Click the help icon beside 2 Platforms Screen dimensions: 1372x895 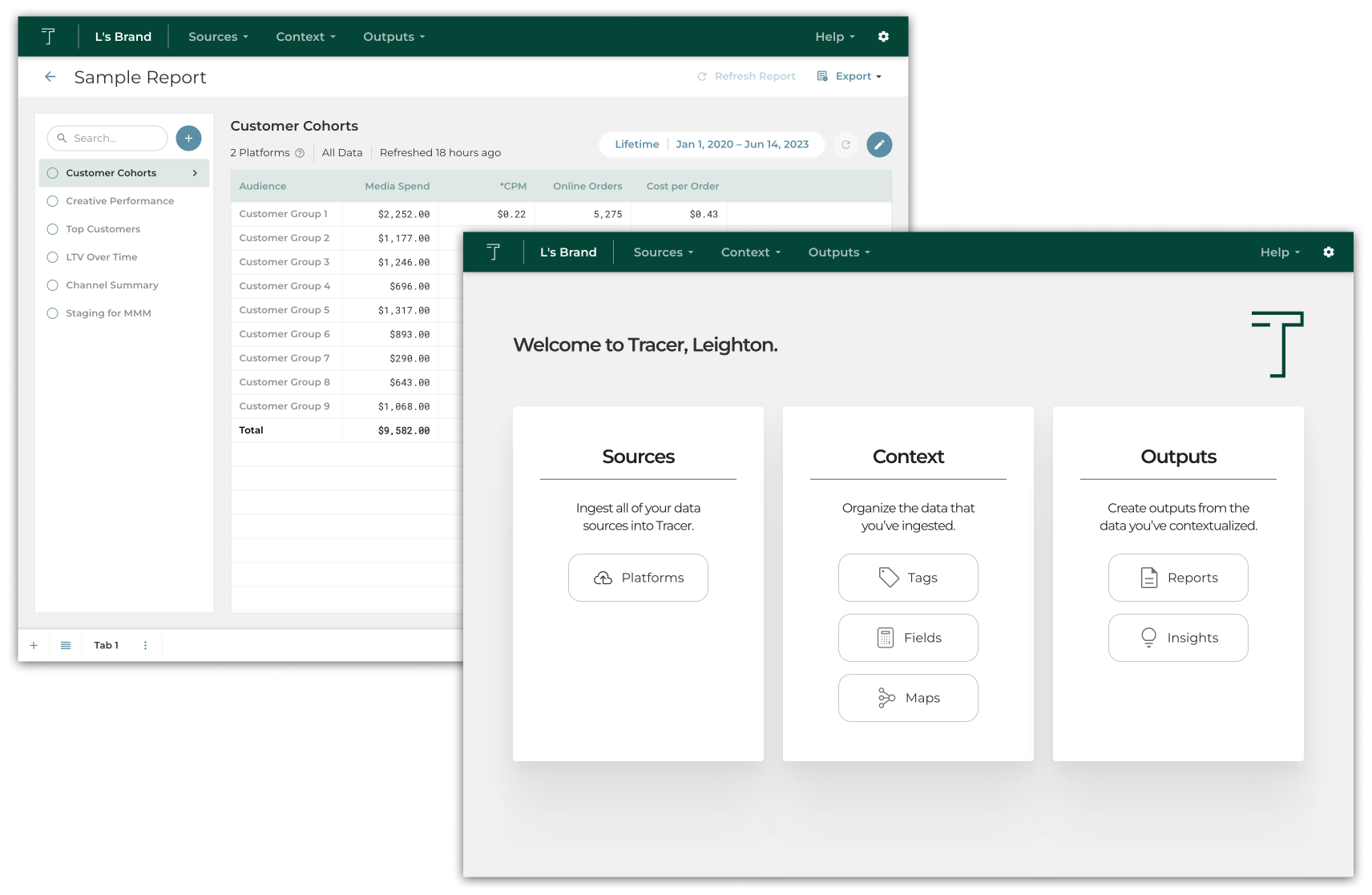pos(300,153)
